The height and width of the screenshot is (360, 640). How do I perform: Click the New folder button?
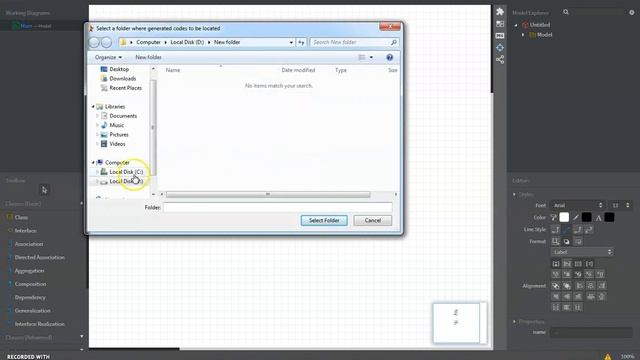pos(148,58)
